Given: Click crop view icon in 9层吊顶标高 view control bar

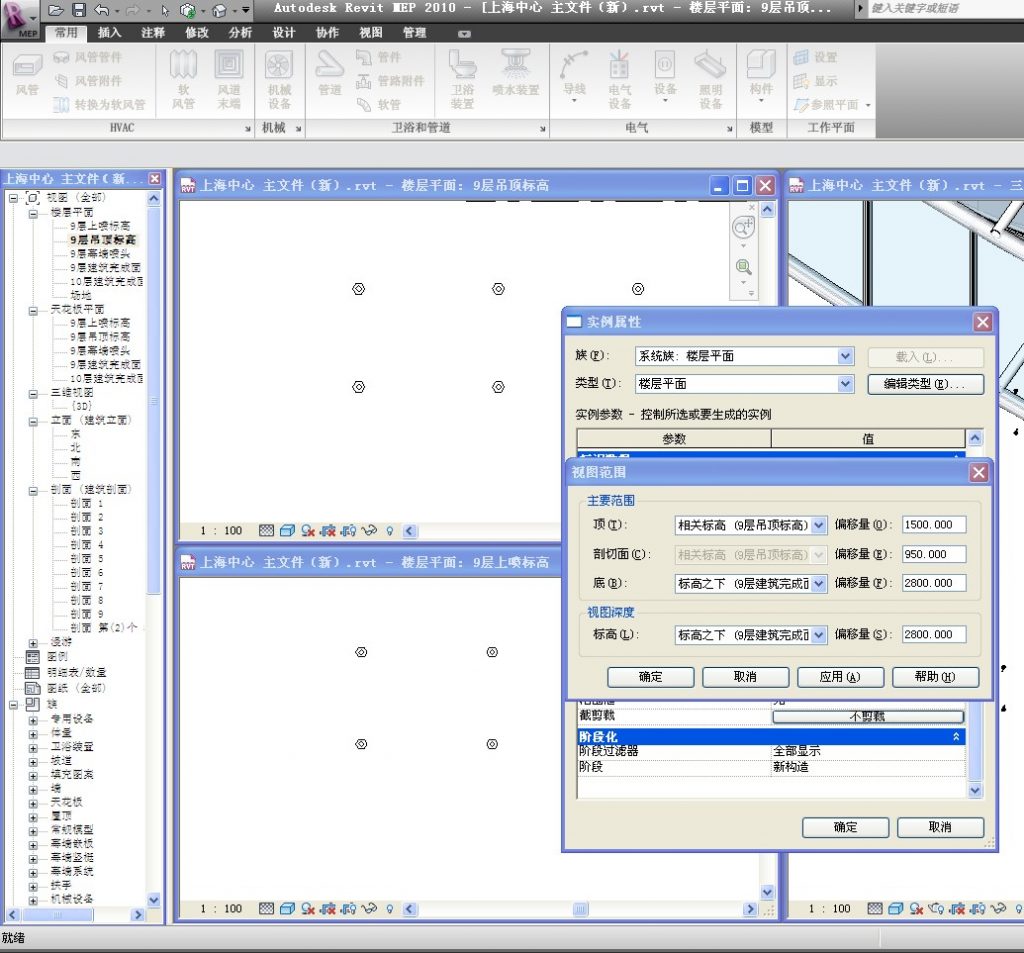Looking at the screenshot, I should click(328, 530).
